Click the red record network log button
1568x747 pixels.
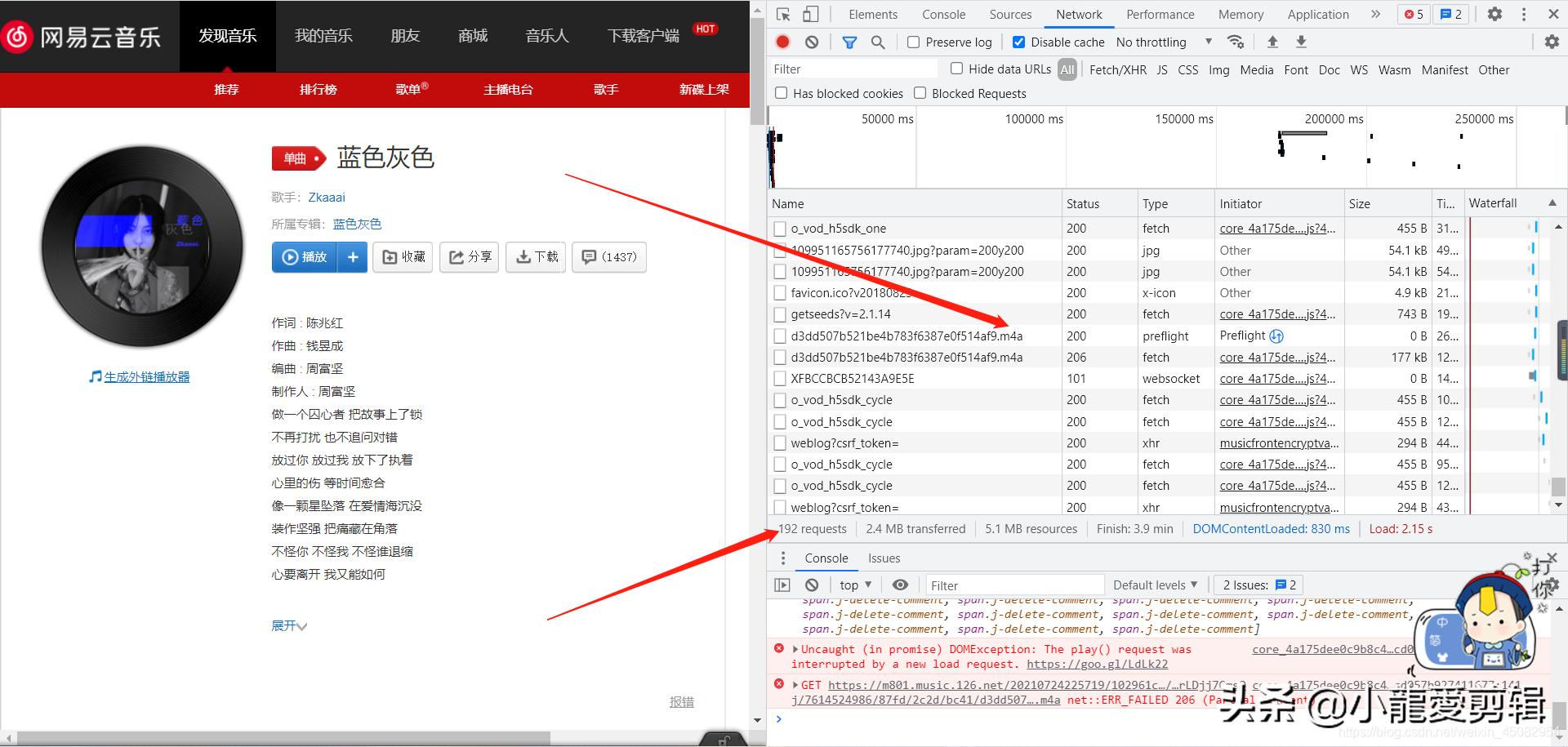[782, 42]
